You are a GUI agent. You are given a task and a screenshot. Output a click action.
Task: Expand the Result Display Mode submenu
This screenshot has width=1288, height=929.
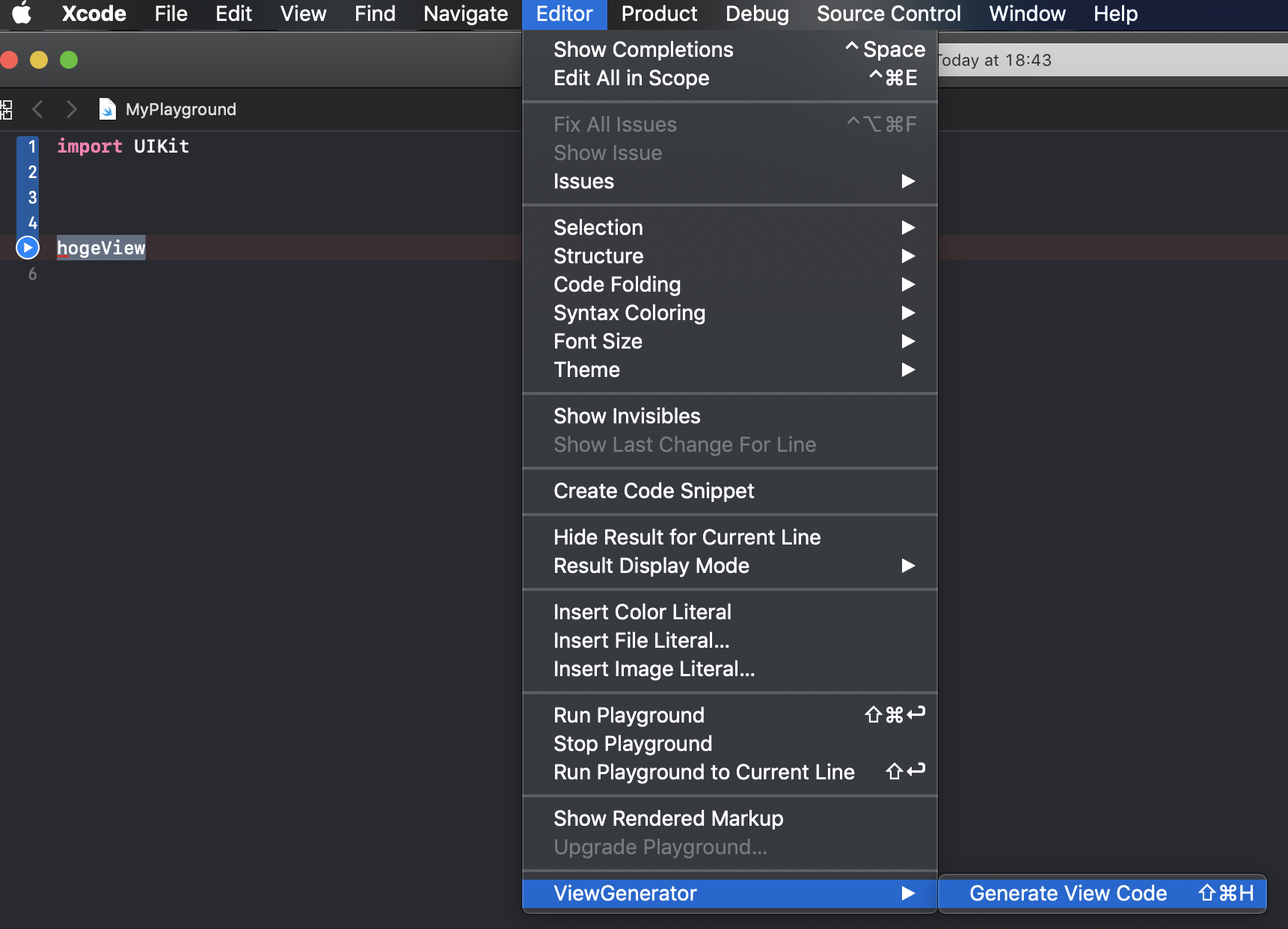[x=730, y=565]
